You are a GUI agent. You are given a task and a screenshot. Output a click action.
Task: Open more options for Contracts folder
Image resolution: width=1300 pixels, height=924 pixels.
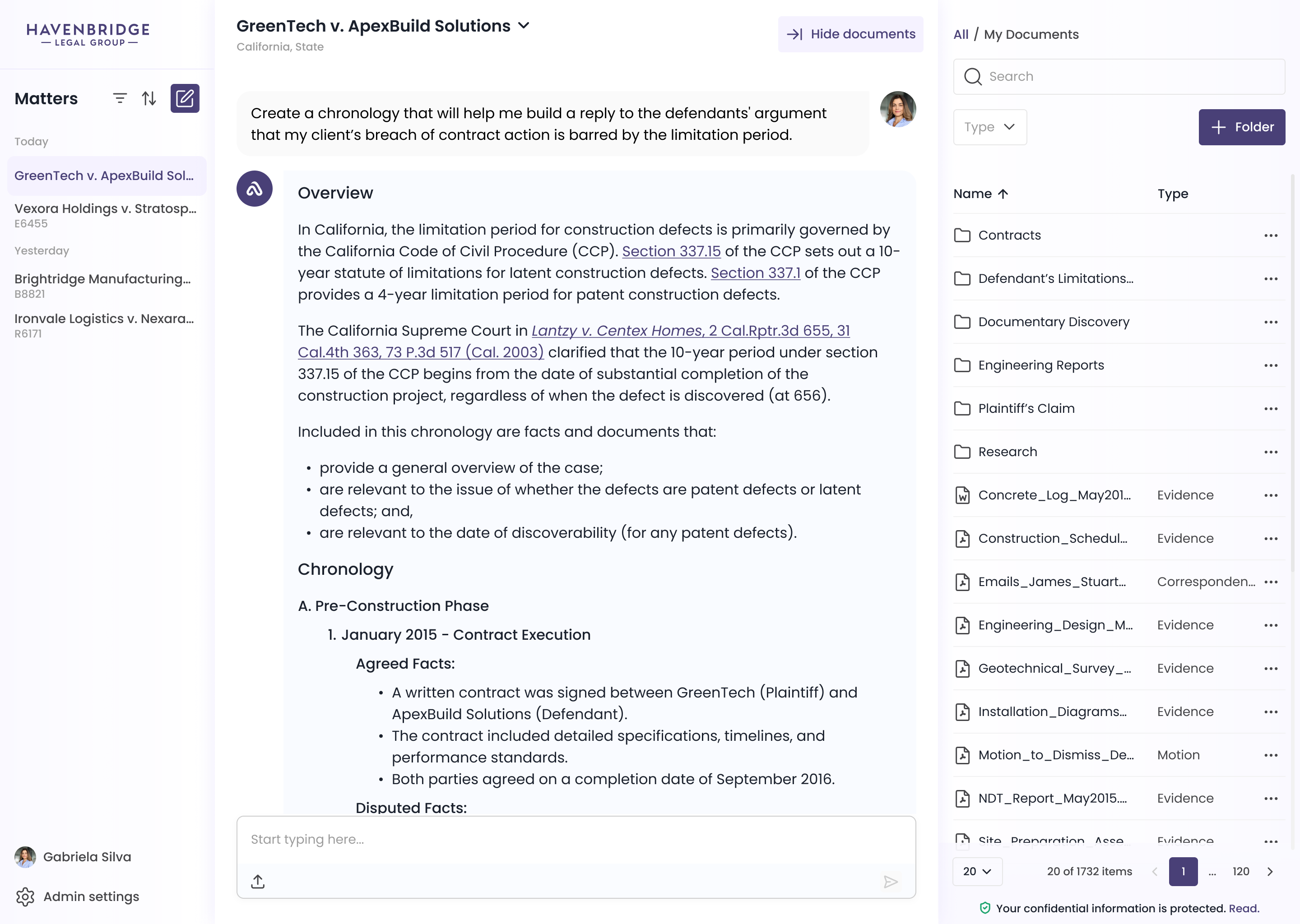[1270, 236]
